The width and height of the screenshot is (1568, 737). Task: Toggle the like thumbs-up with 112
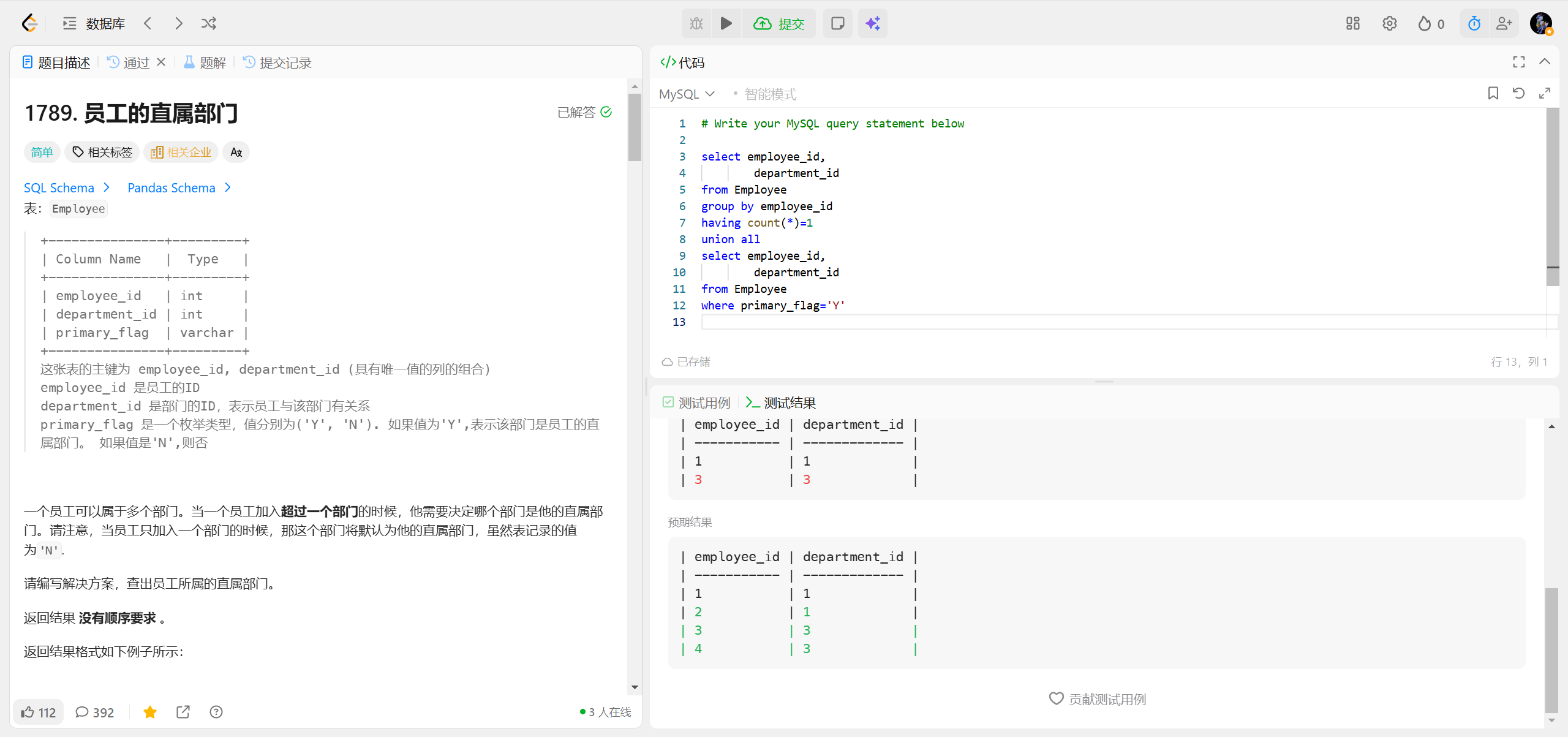(38, 712)
